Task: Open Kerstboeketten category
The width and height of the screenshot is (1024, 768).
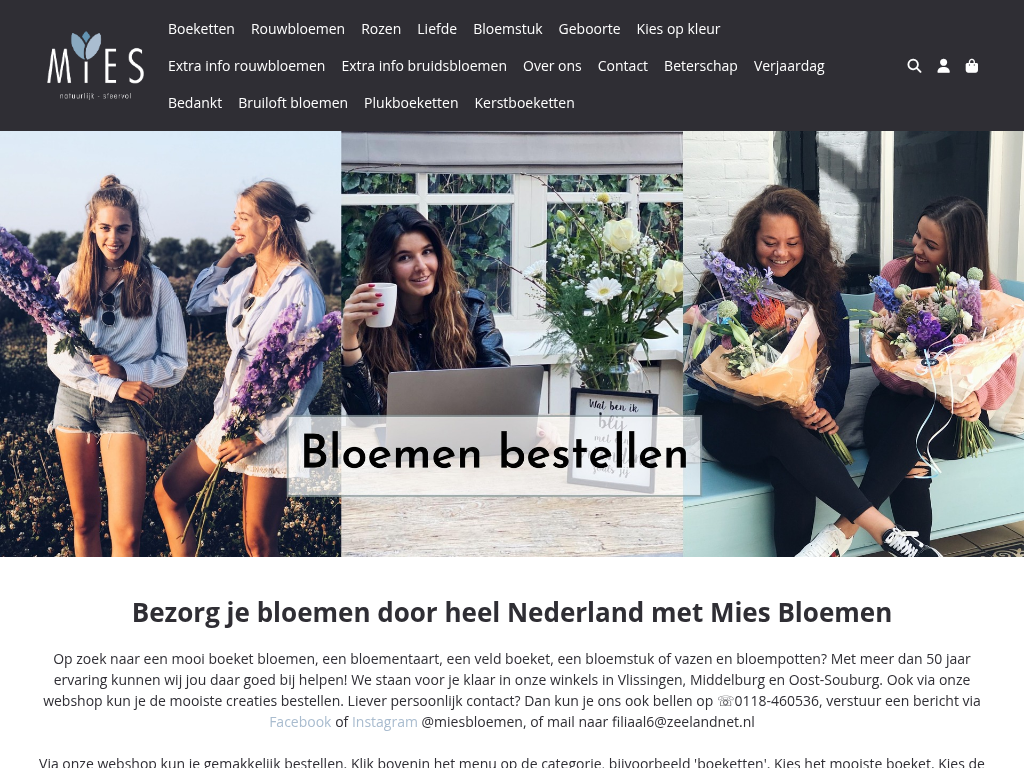Action: pyautogui.click(x=524, y=103)
